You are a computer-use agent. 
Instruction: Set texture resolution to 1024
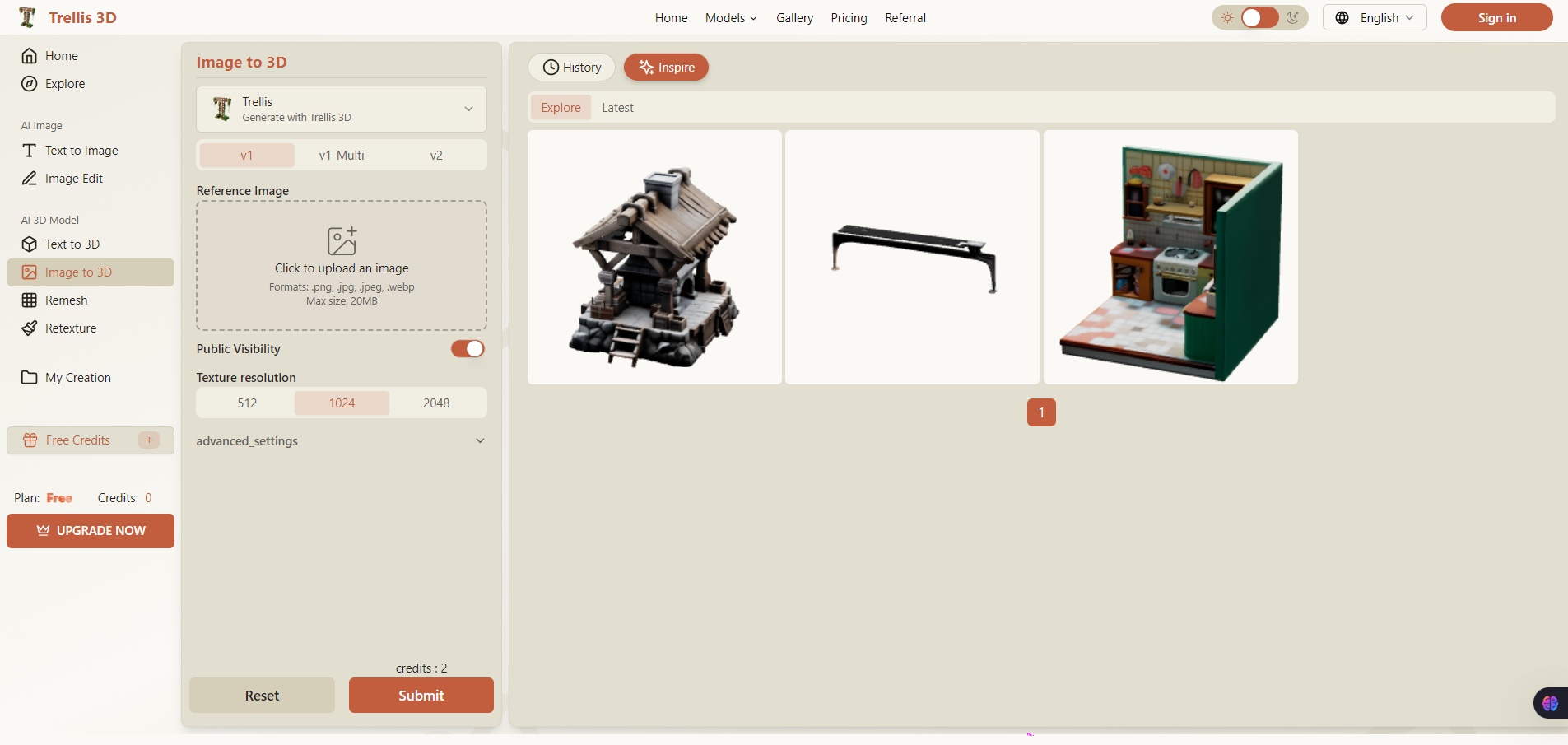tap(342, 403)
